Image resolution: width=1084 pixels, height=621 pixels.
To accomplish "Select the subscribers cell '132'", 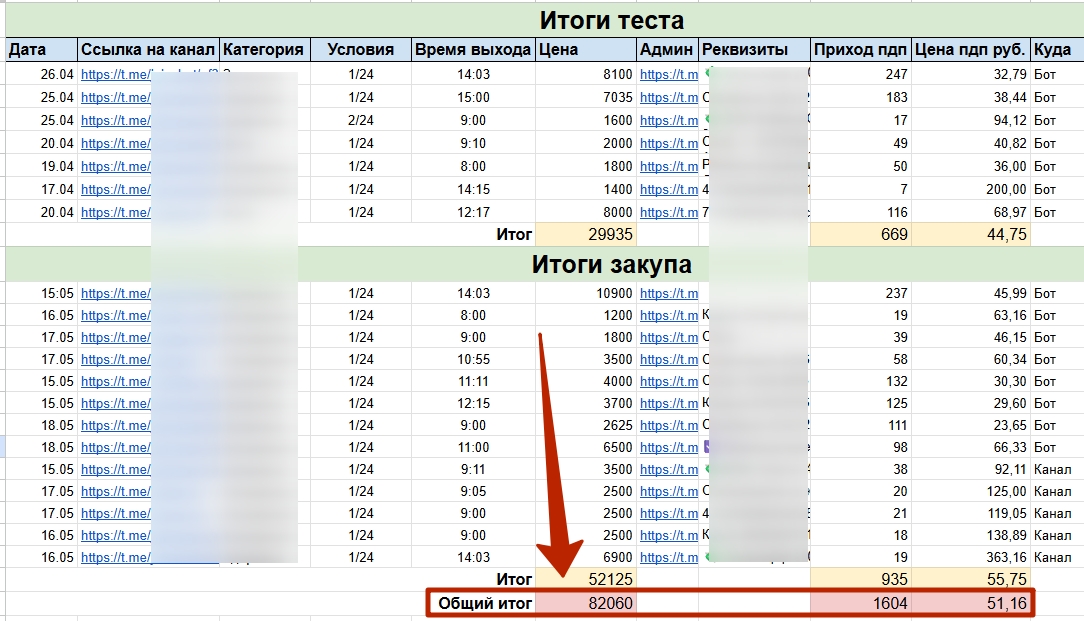I will pos(861,382).
